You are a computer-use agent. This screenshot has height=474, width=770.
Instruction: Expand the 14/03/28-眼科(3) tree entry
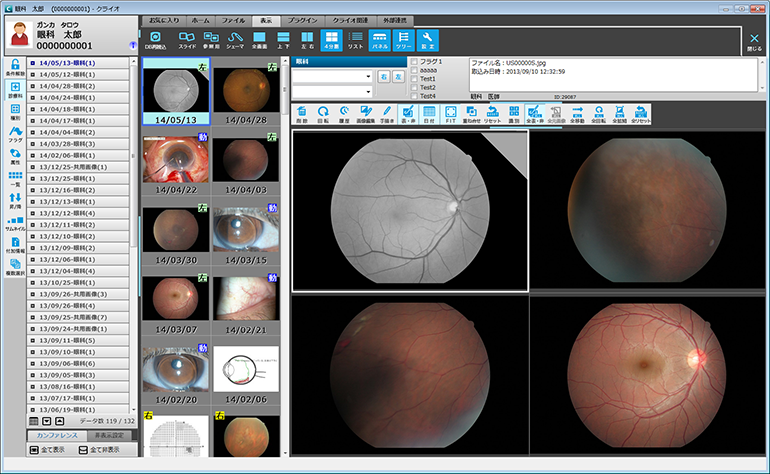tap(32, 144)
